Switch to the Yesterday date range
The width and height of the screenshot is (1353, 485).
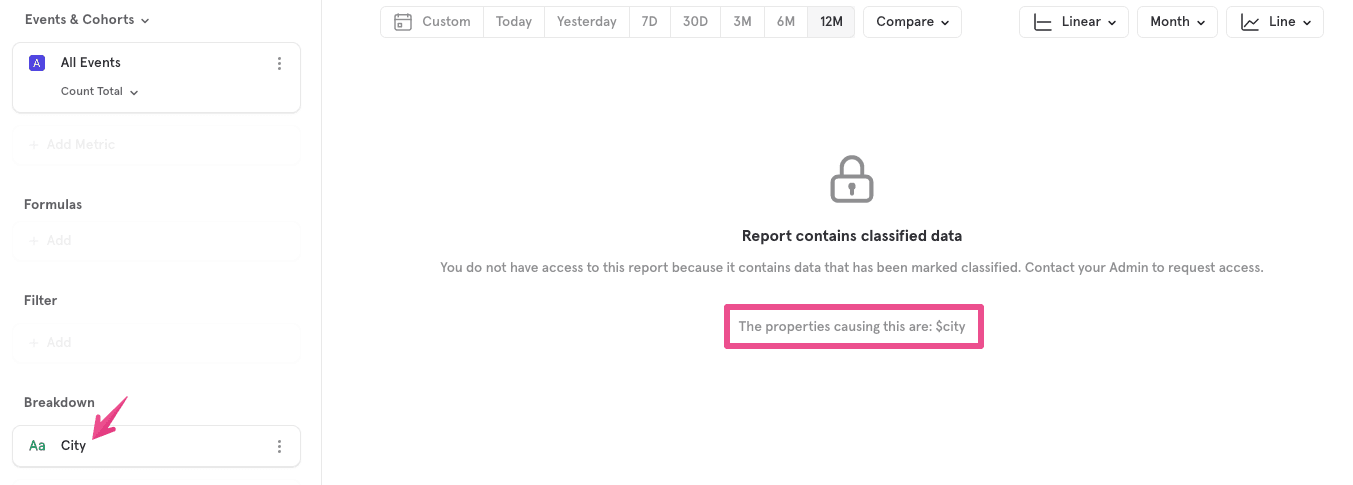pyautogui.click(x=587, y=22)
